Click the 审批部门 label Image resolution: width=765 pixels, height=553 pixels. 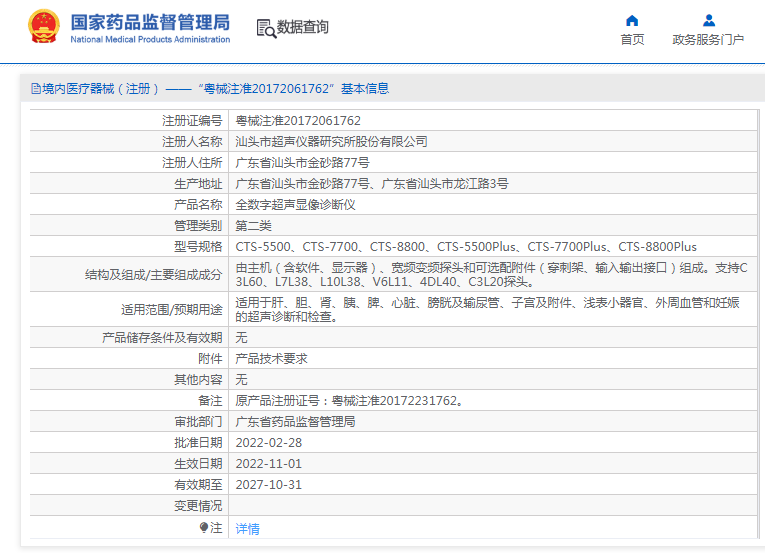(198, 422)
